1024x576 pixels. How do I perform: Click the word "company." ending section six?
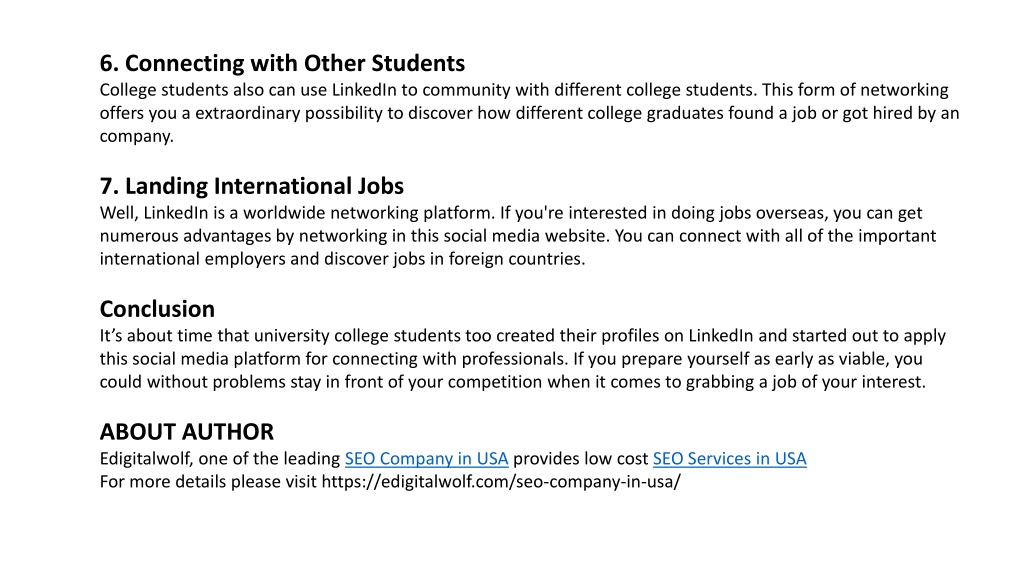[136, 136]
